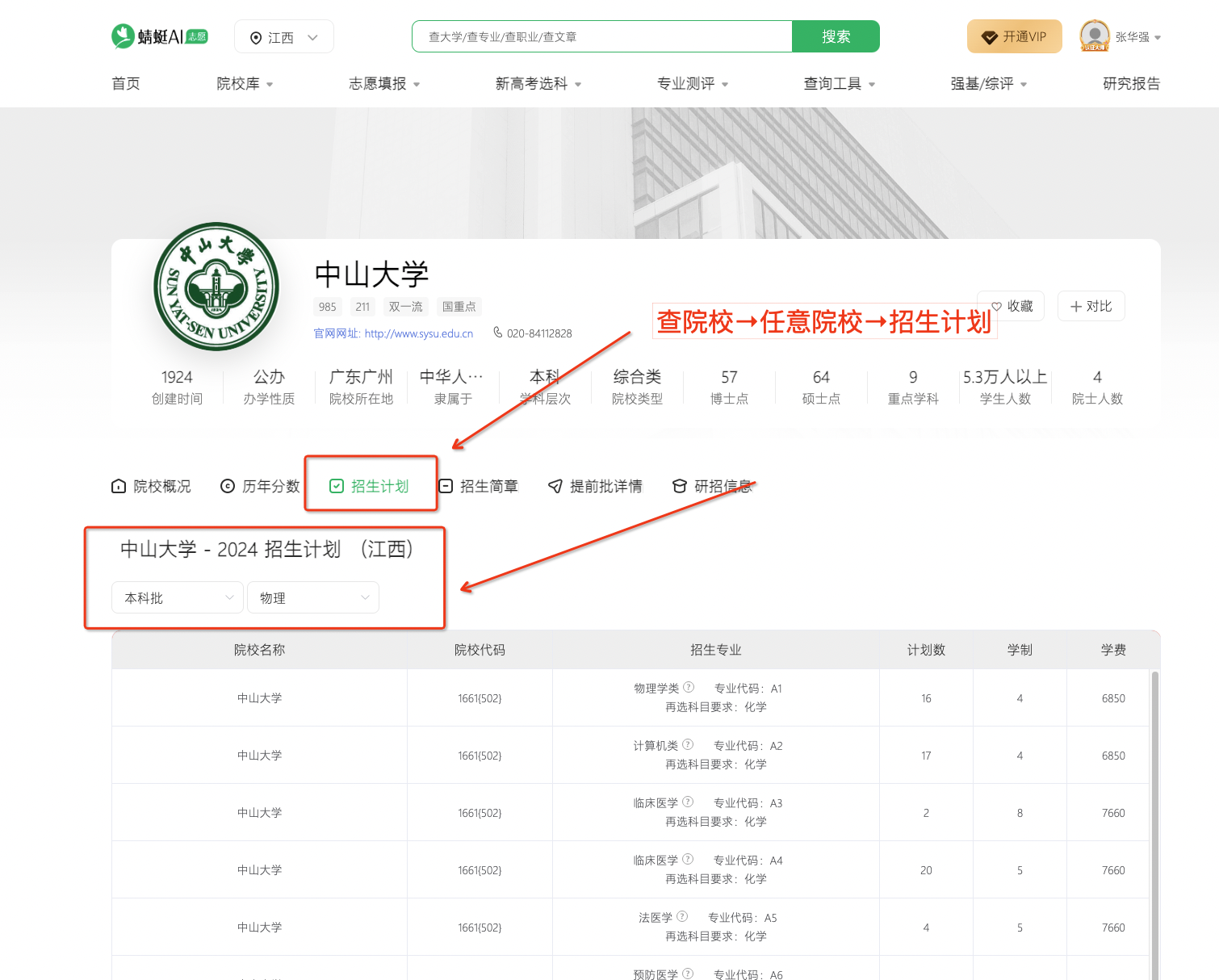Switch to the 招生简章 tab

(x=478, y=486)
